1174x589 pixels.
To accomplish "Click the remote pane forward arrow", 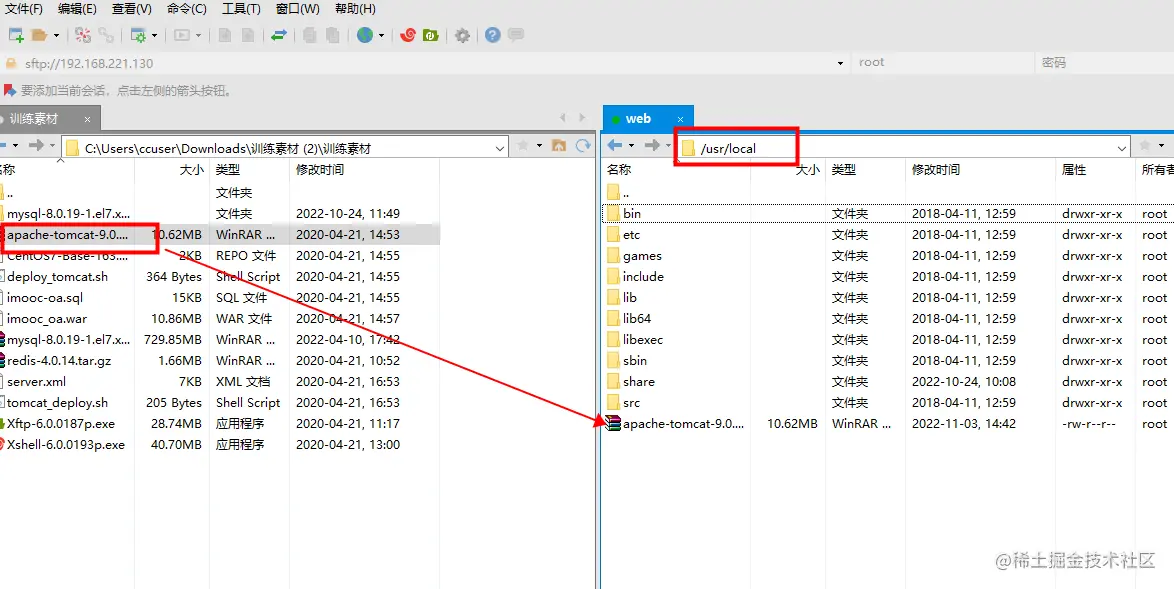I will coord(652,145).
